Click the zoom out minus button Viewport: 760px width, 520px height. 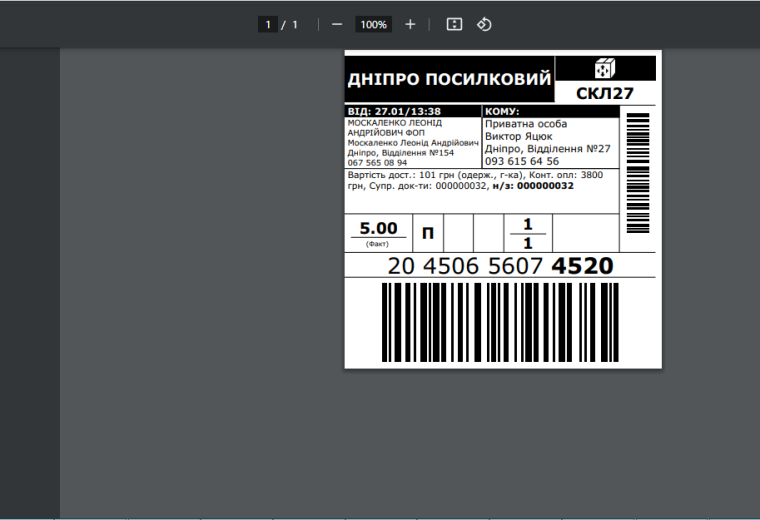tap(337, 24)
